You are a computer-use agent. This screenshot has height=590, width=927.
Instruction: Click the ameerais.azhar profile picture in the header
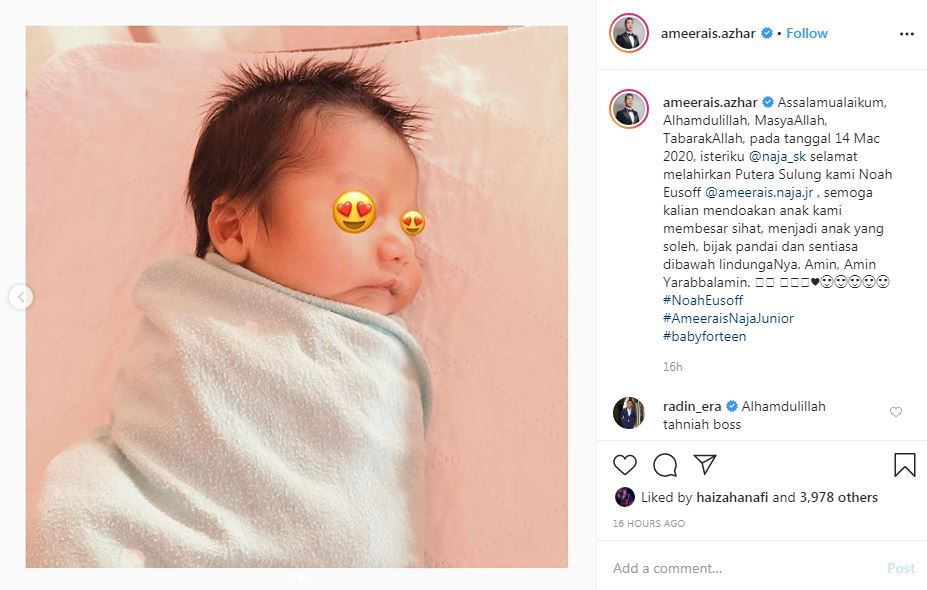[628, 33]
